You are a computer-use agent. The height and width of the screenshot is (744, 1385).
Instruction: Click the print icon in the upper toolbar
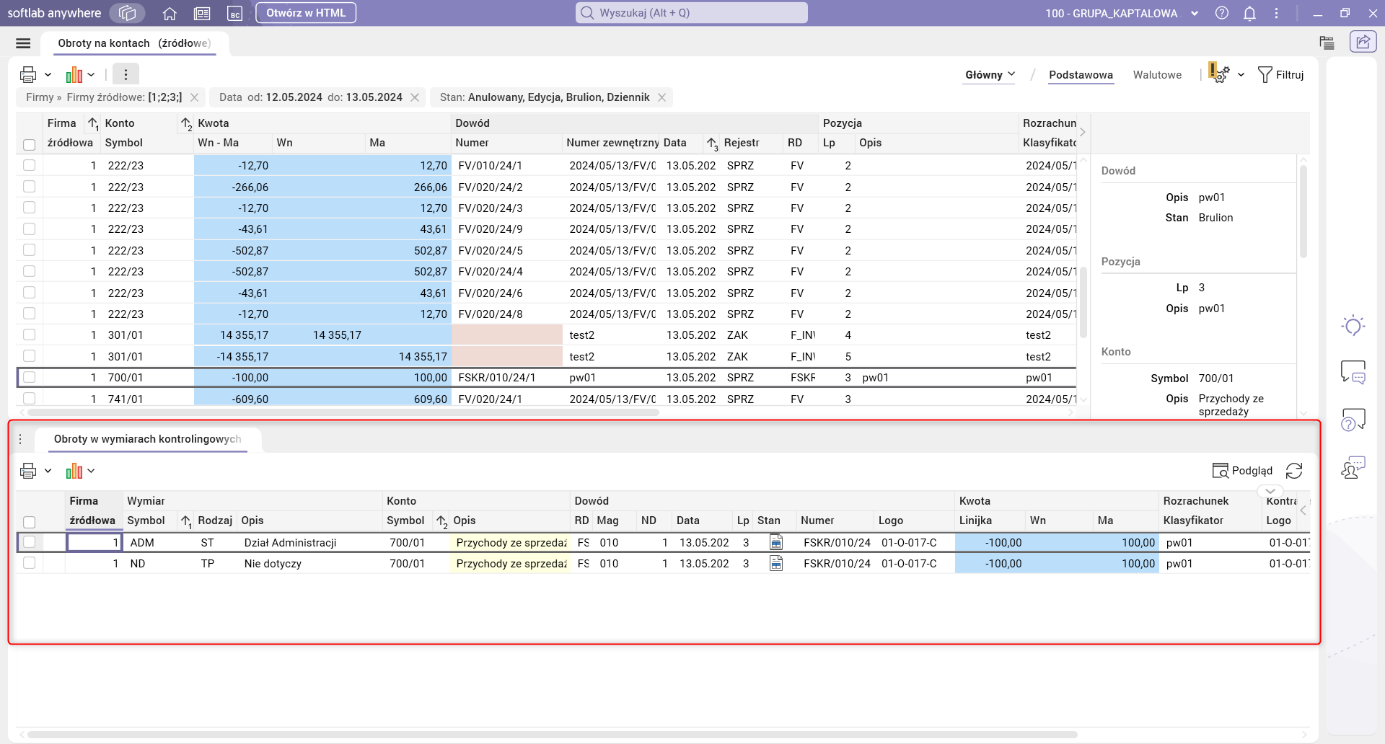pos(28,74)
